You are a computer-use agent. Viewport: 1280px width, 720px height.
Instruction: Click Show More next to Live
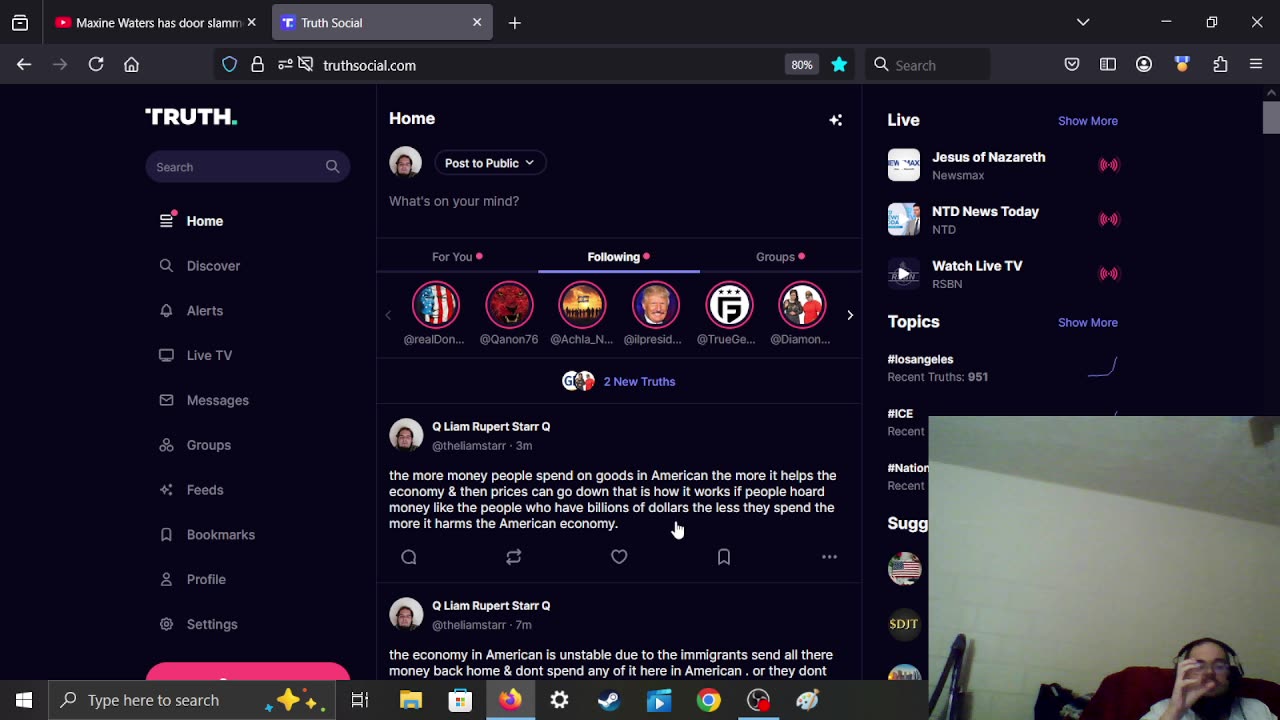coord(1088,121)
